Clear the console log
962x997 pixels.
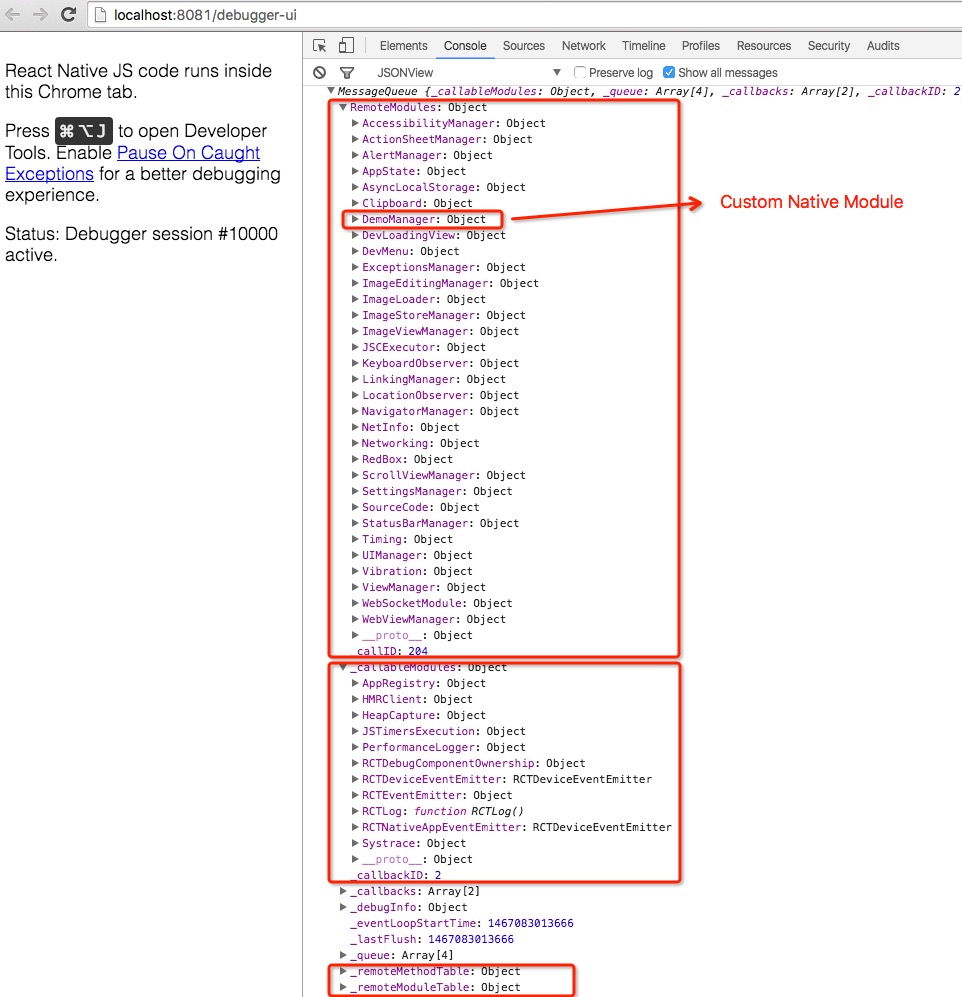320,72
